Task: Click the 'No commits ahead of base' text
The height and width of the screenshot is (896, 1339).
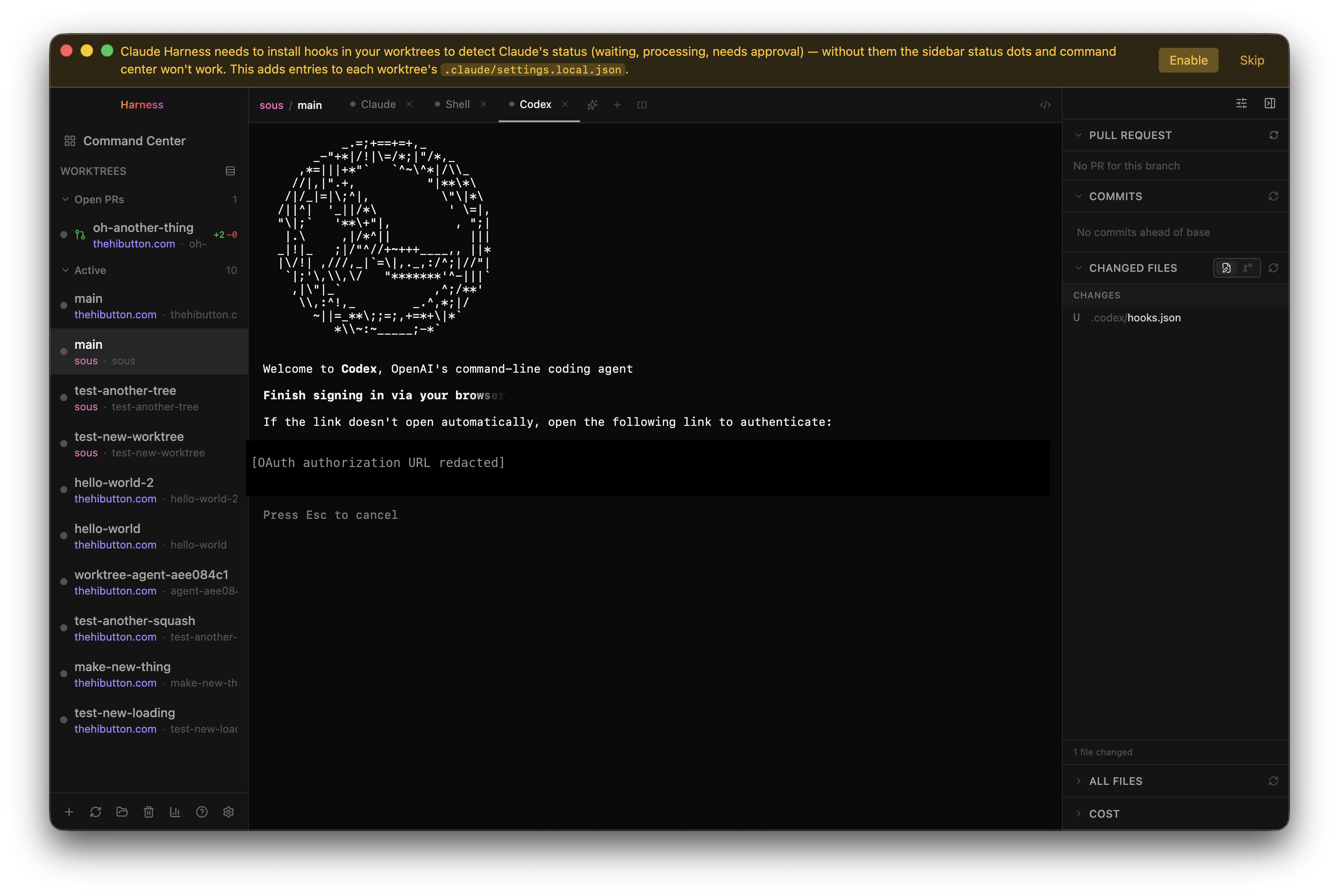Action: click(x=1143, y=232)
